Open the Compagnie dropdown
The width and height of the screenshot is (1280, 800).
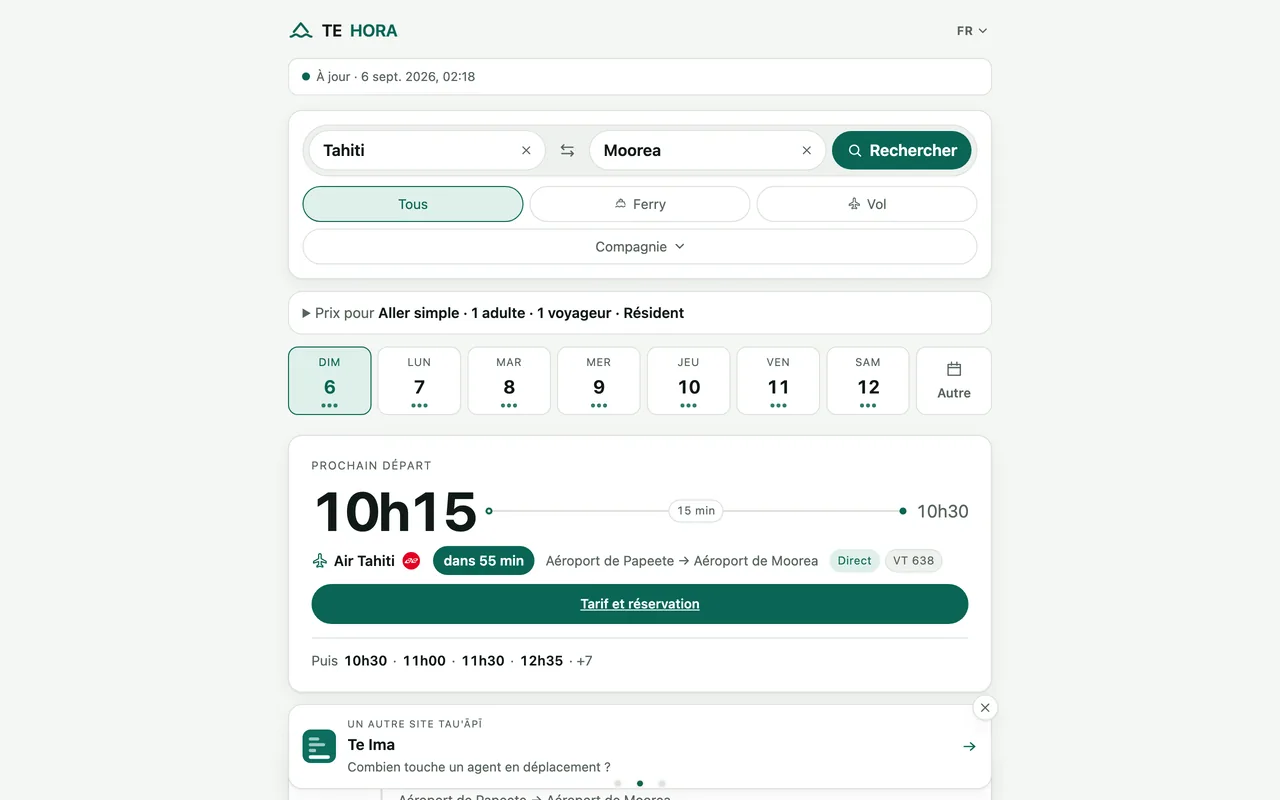640,247
